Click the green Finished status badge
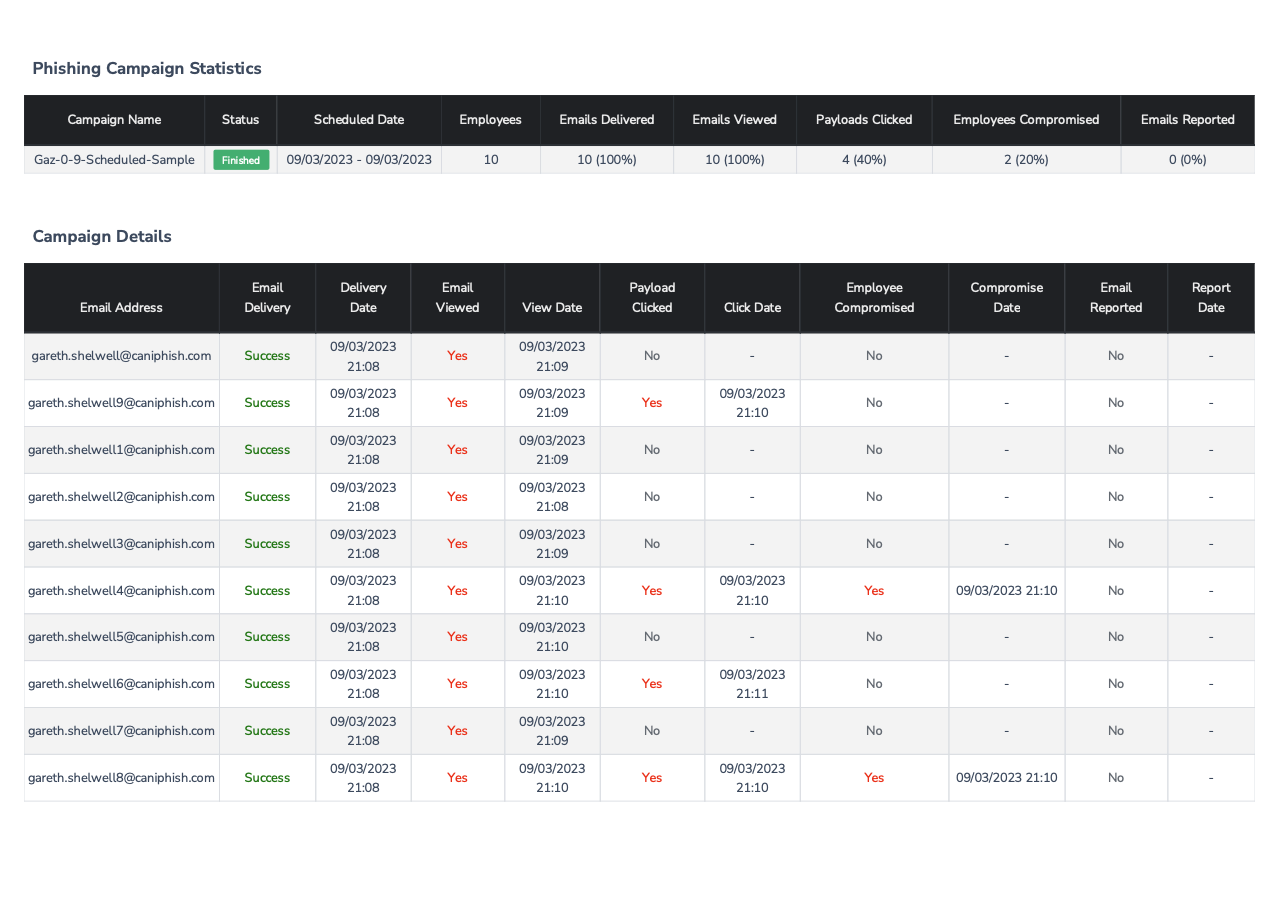The width and height of the screenshot is (1280, 901). (x=241, y=160)
